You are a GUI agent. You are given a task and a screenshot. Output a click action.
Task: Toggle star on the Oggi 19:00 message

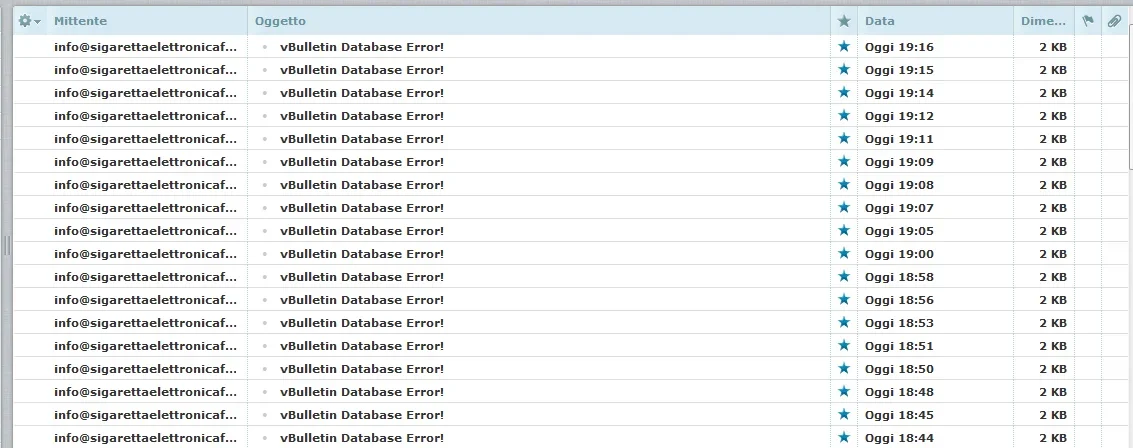click(844, 254)
